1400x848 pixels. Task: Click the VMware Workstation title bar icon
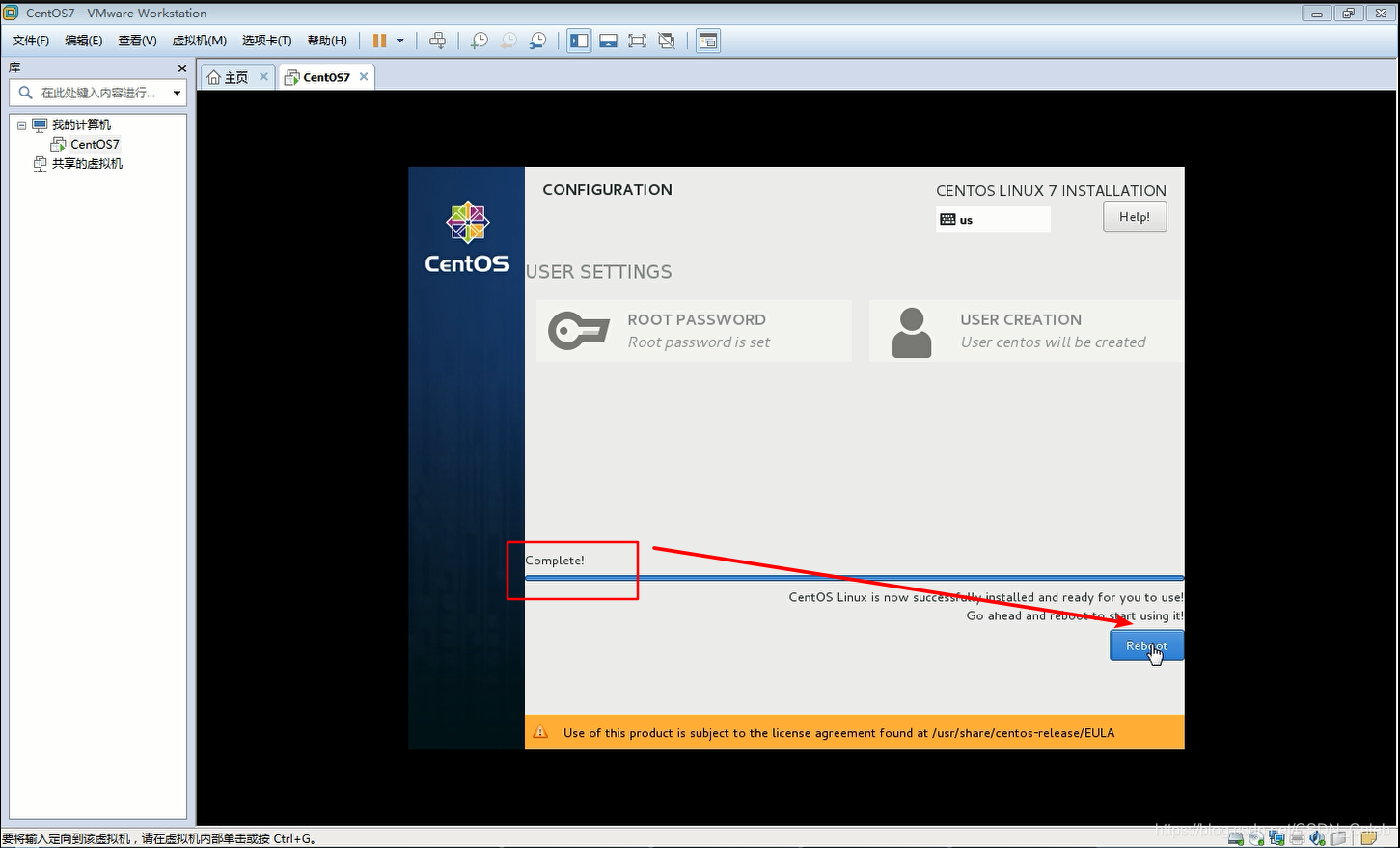11,13
